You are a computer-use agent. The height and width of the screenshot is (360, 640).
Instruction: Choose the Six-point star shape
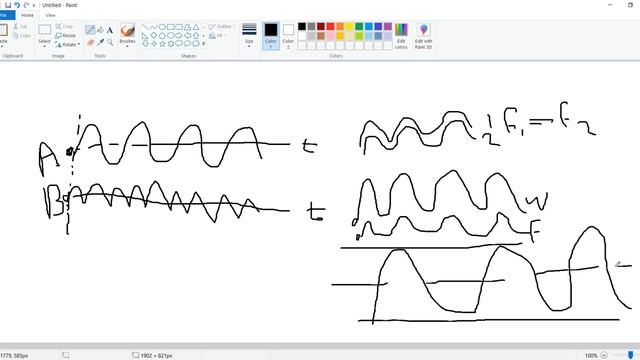(171, 44)
